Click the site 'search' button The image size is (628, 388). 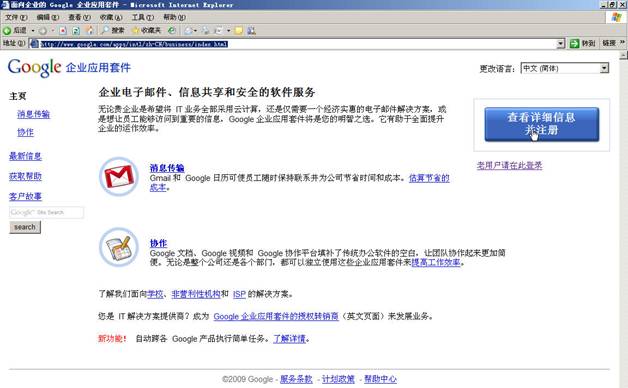[25, 227]
